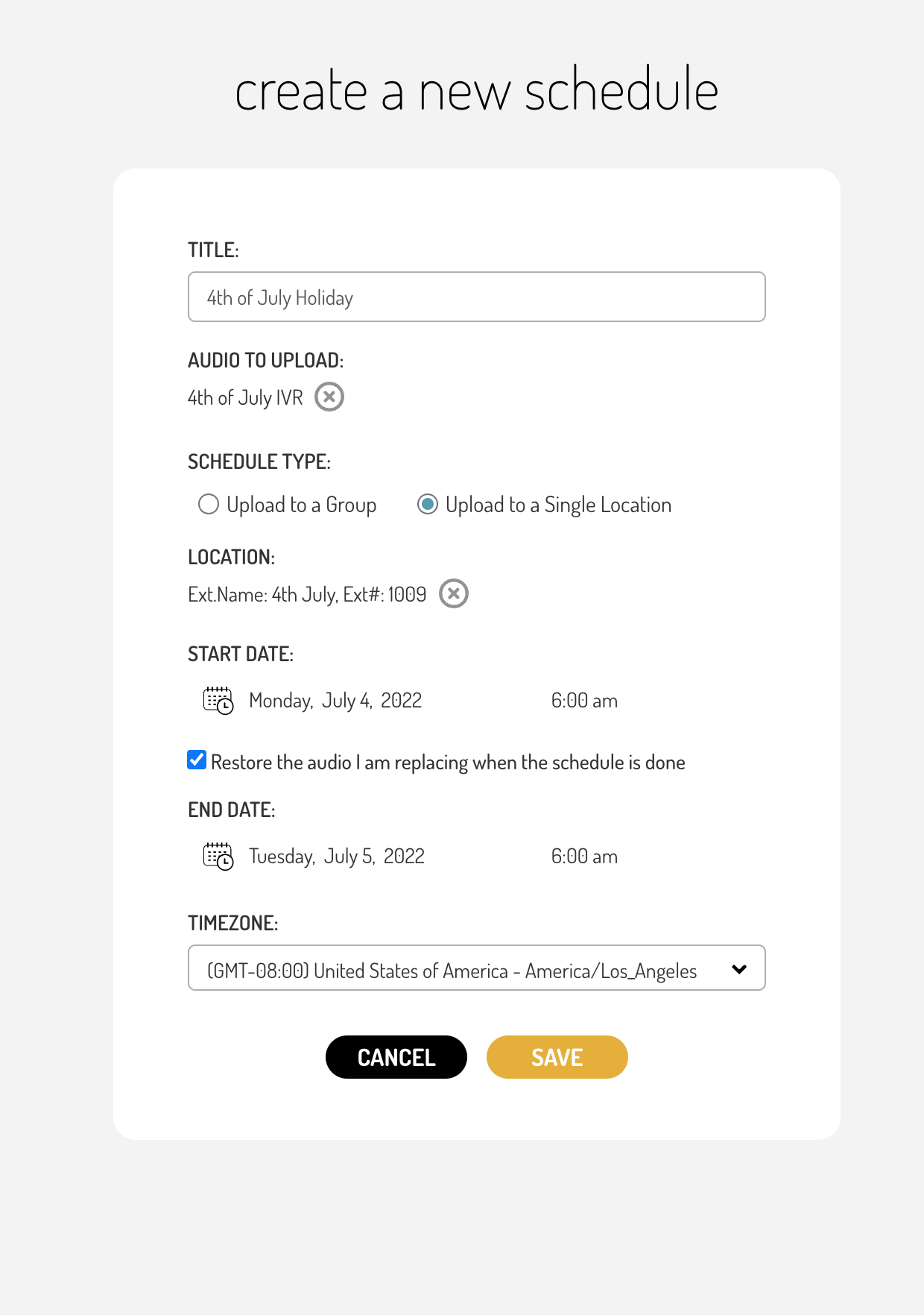Focus the Title input field
The image size is (924, 1315).
(x=477, y=297)
